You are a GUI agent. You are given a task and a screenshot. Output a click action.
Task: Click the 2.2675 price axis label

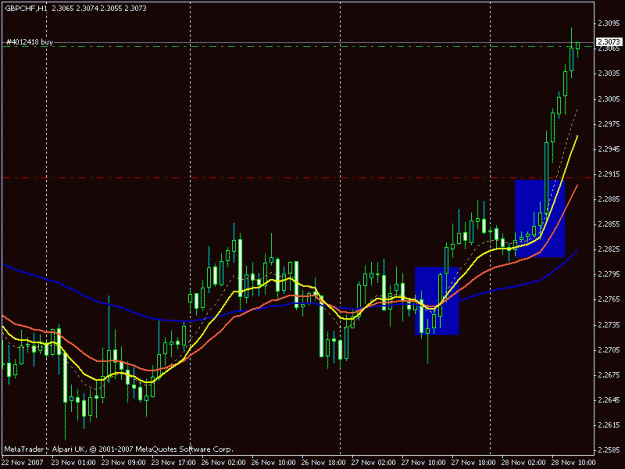pos(609,375)
